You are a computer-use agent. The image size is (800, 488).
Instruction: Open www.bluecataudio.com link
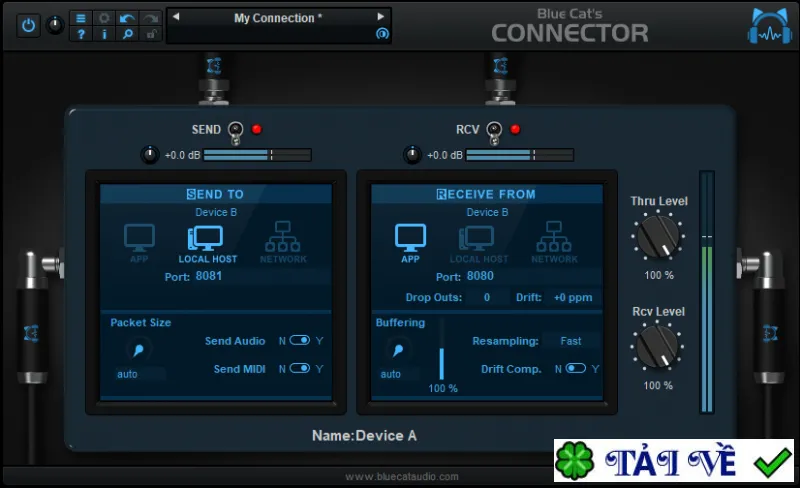402,477
